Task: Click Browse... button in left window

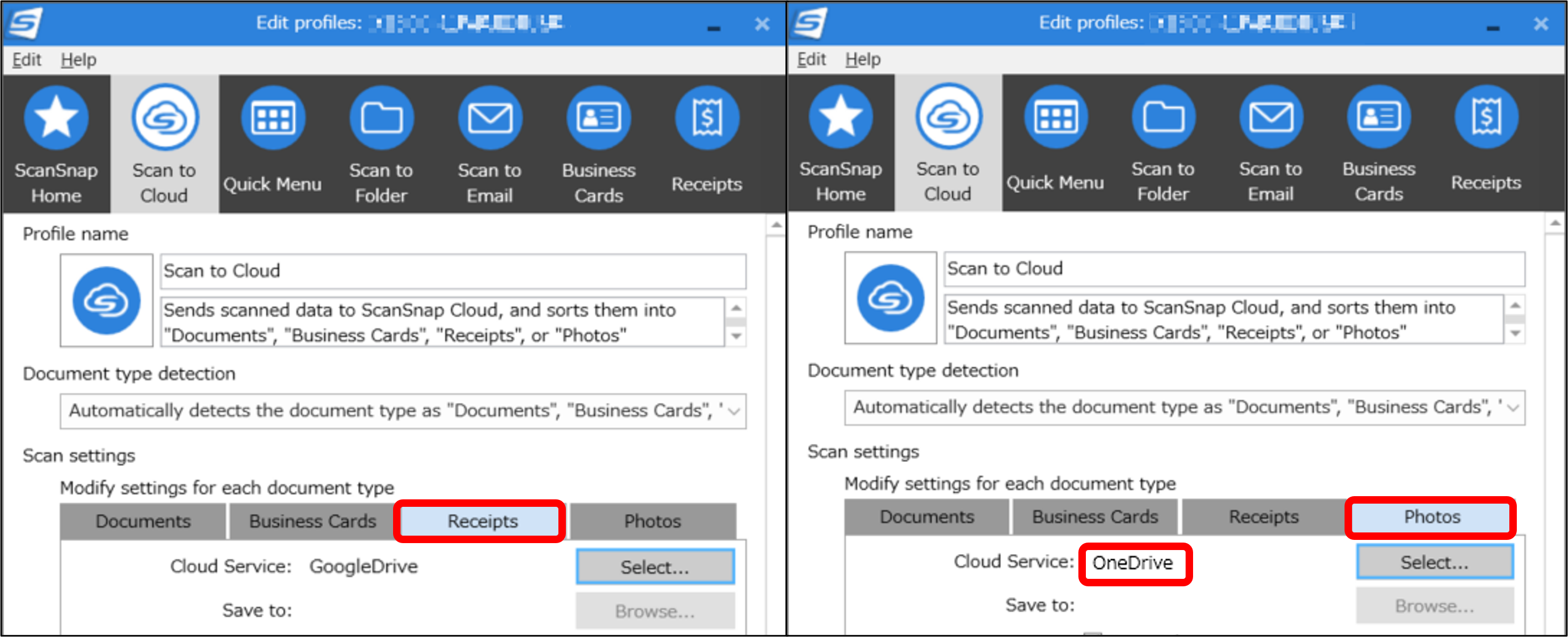Action: (655, 611)
